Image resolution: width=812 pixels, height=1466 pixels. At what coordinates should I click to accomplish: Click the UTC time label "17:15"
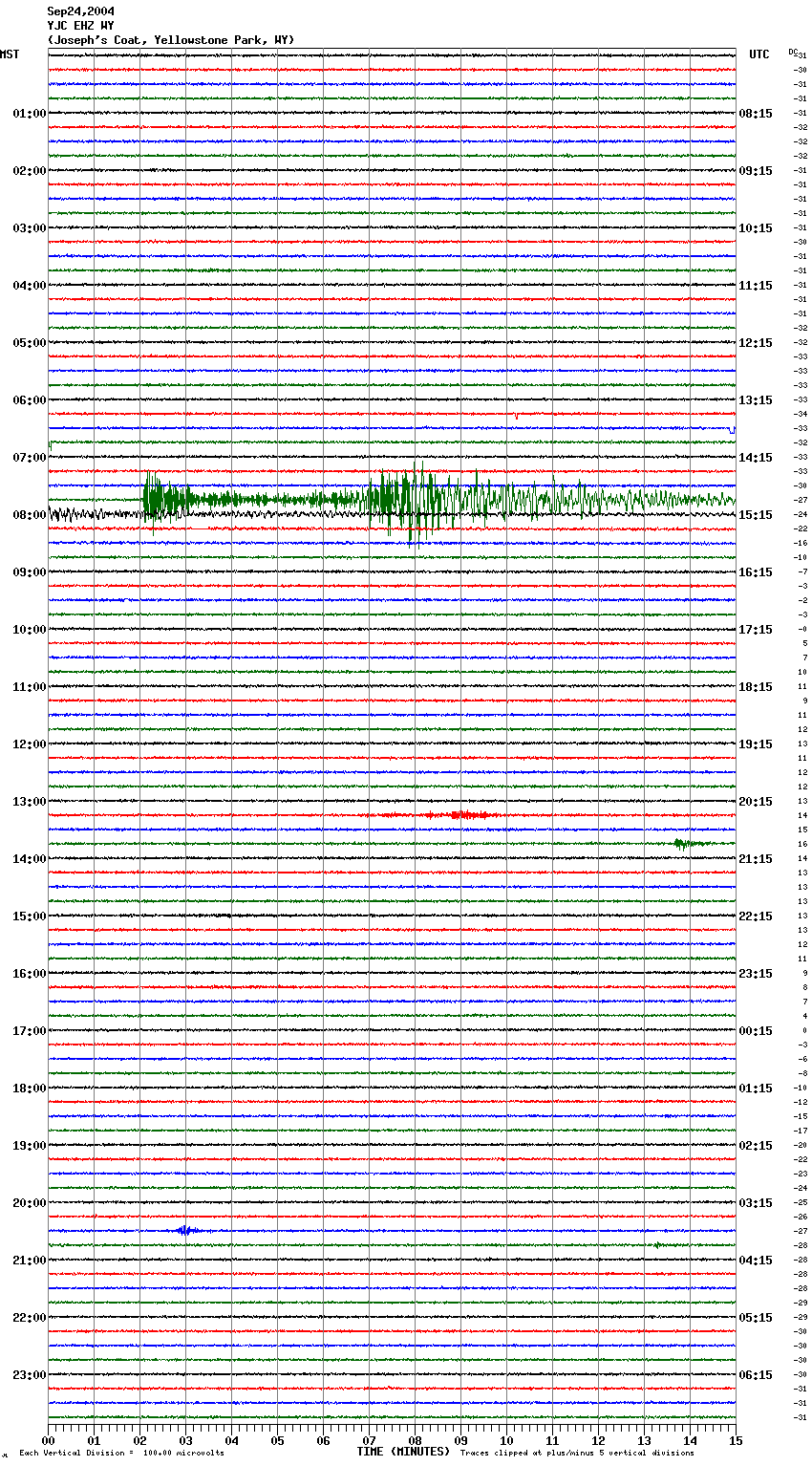[756, 630]
